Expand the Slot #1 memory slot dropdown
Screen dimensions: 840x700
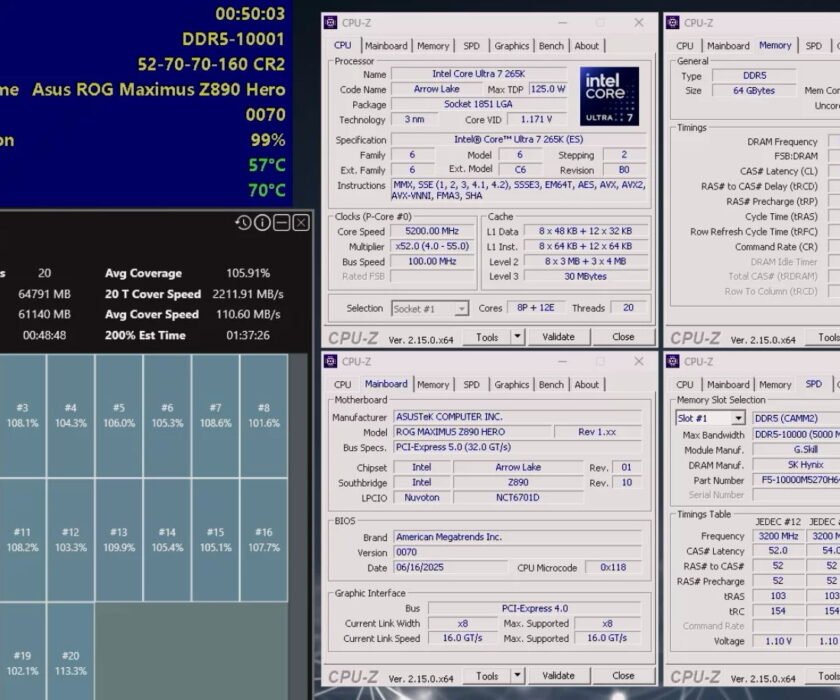[710, 418]
